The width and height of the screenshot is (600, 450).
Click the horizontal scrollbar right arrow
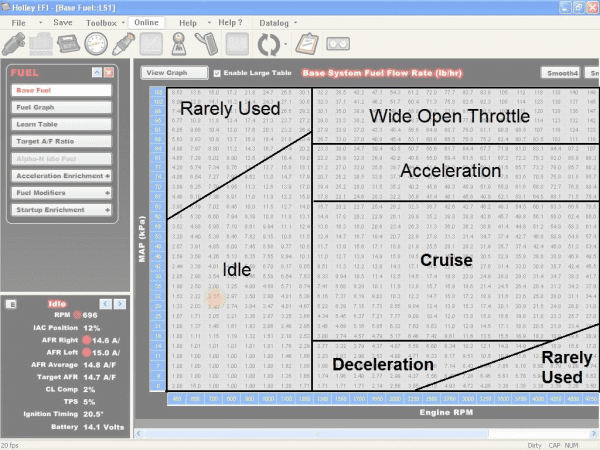pos(594,434)
